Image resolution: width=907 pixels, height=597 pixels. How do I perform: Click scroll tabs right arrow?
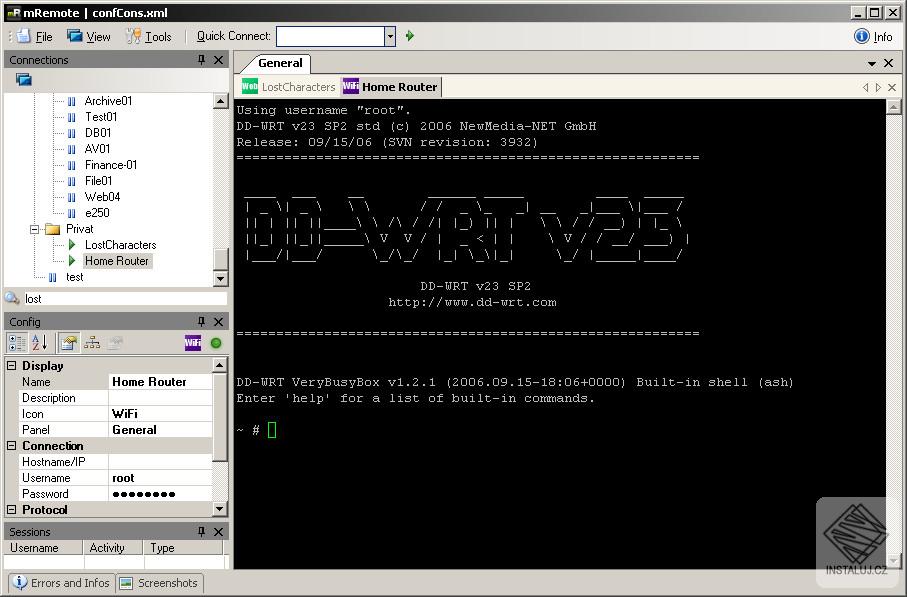click(x=878, y=87)
